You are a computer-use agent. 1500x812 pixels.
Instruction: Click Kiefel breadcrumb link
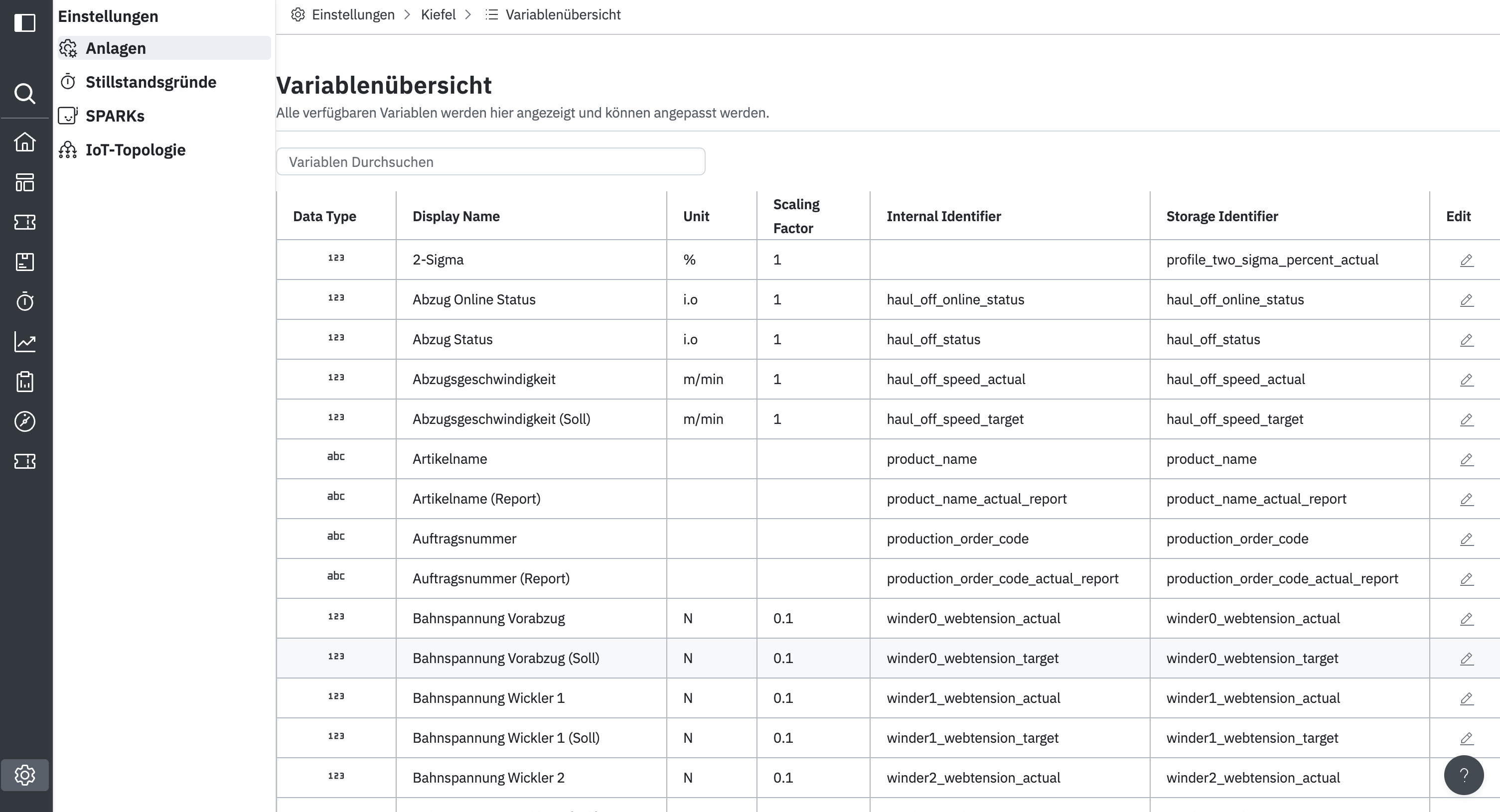tap(438, 14)
